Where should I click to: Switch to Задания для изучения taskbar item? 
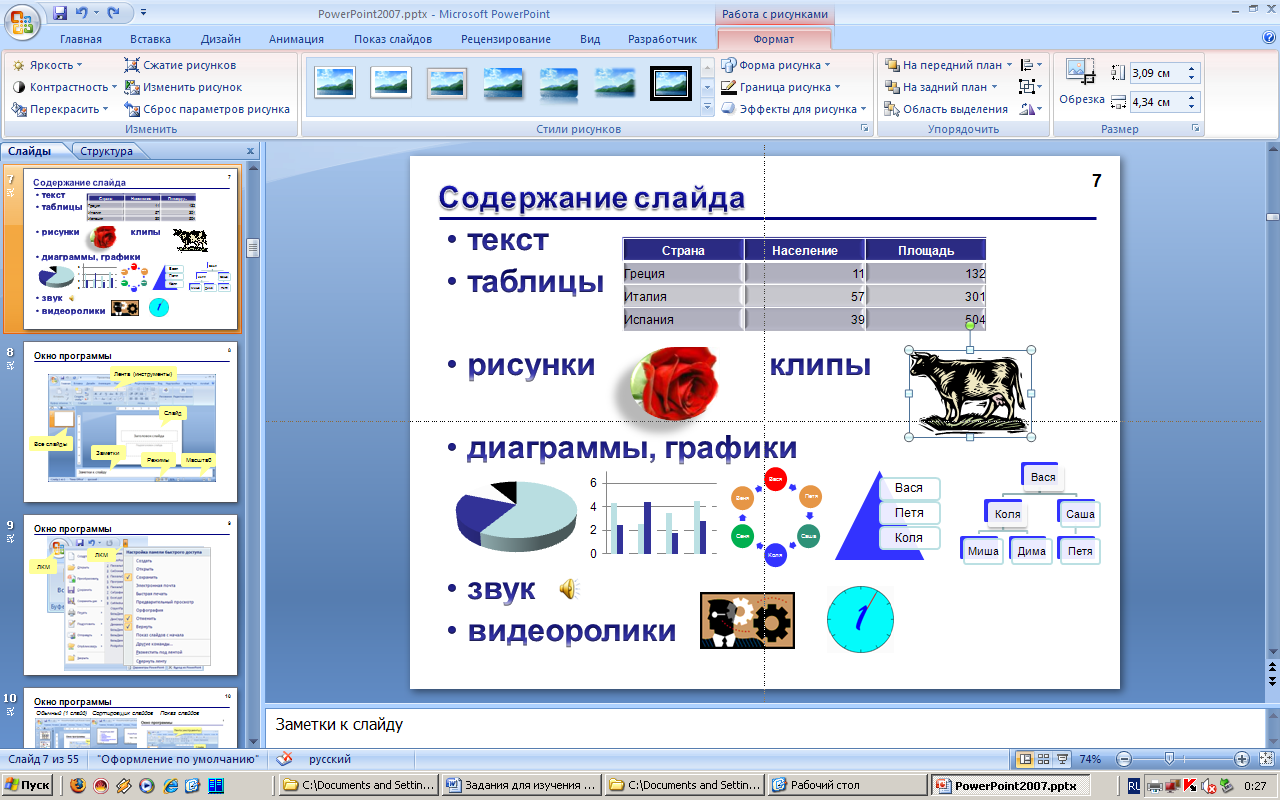521,786
